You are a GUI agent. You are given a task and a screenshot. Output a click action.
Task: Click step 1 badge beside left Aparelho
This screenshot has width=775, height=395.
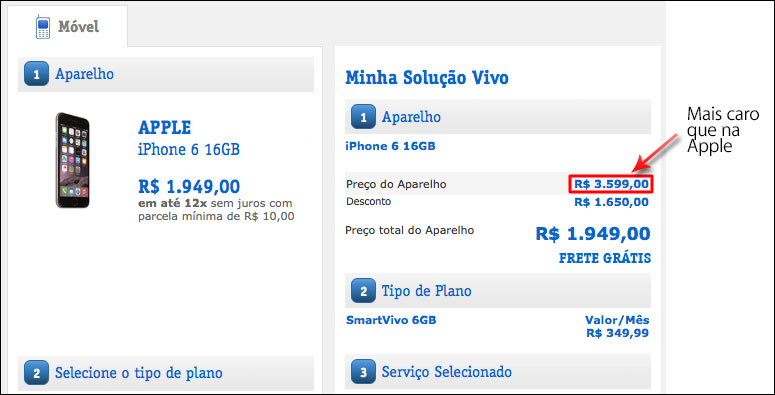pyautogui.click(x=36, y=74)
